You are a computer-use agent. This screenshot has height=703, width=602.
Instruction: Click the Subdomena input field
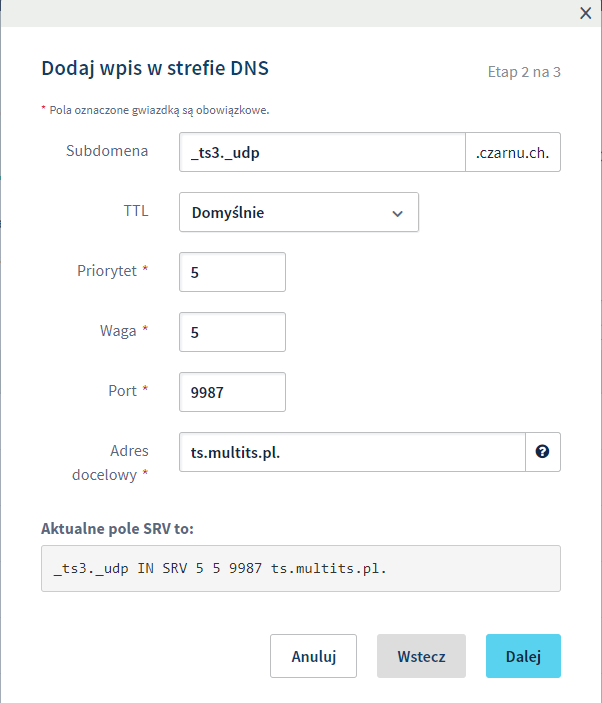click(322, 152)
